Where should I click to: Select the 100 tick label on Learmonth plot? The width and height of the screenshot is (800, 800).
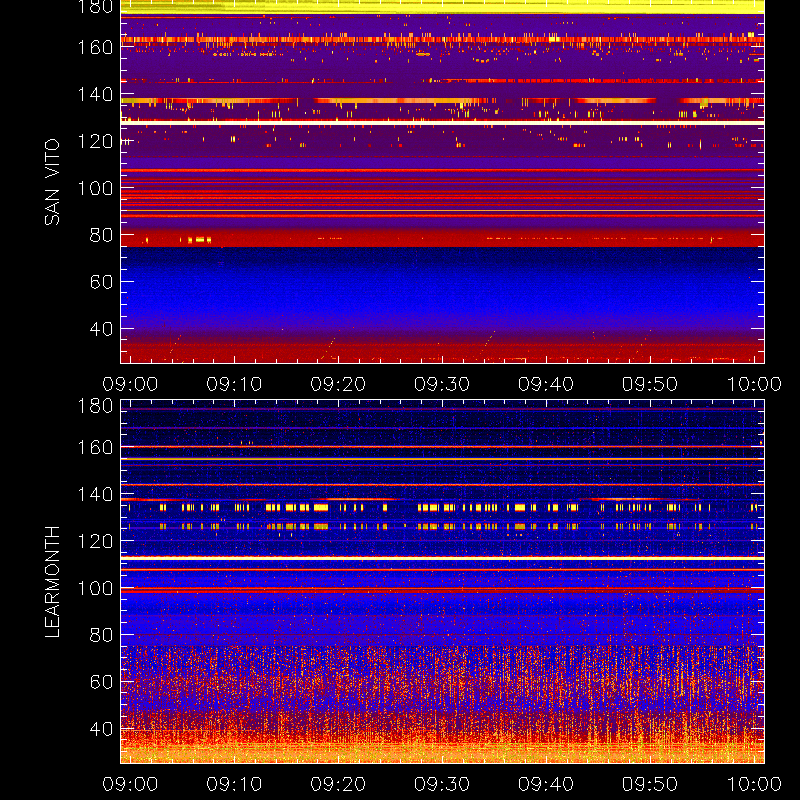point(95,588)
